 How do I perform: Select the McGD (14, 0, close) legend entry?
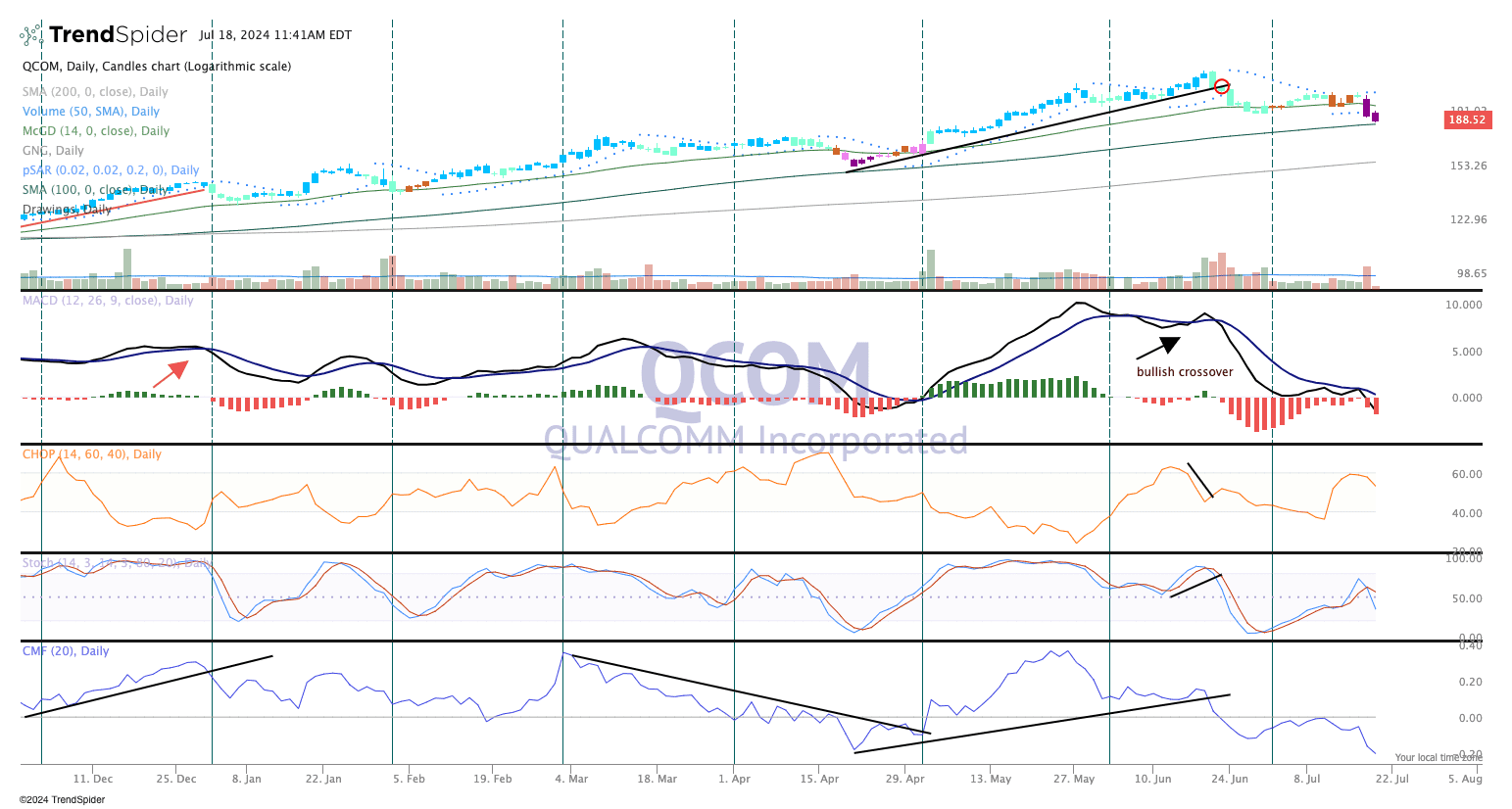click(x=96, y=131)
